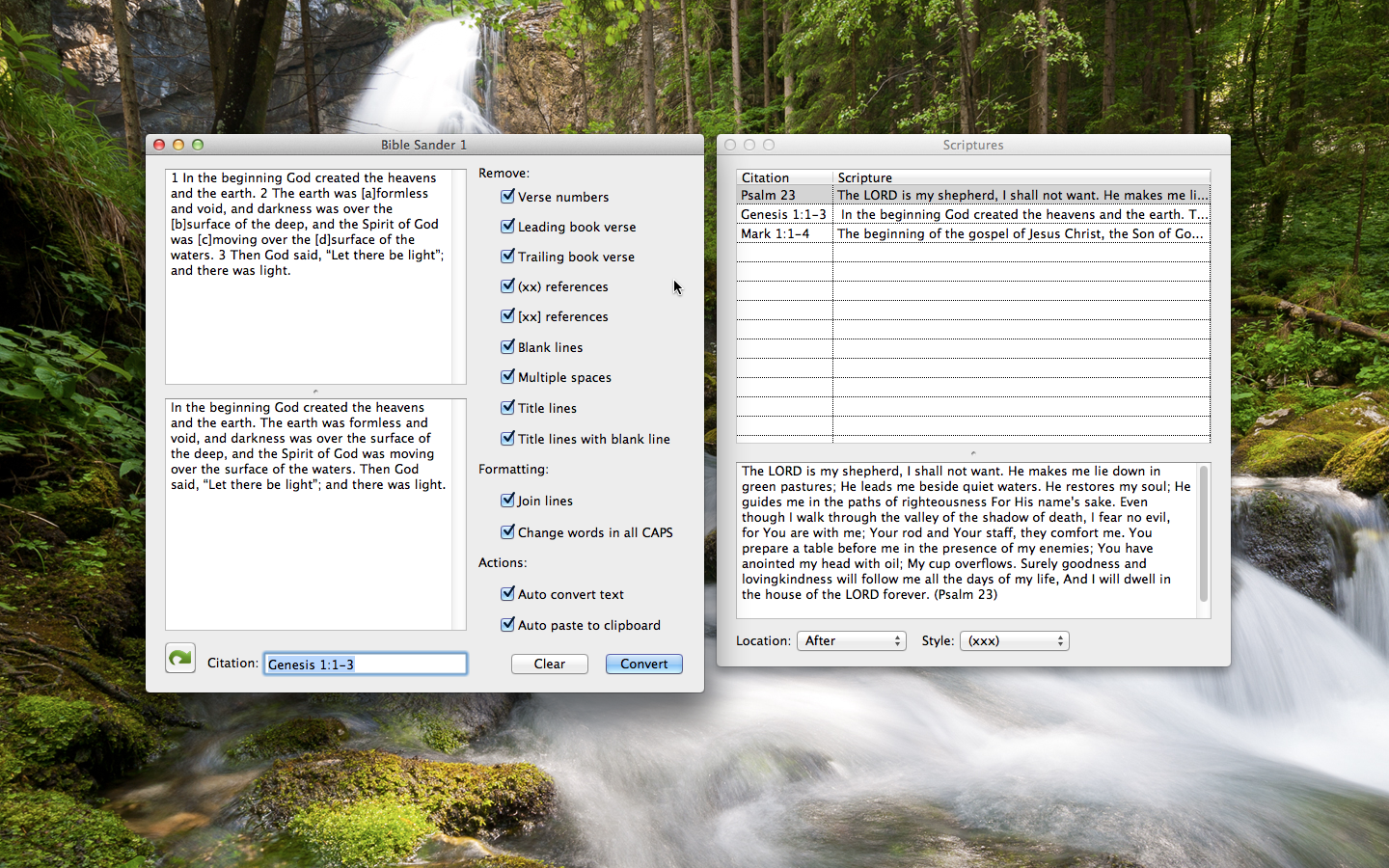Toggle the (xx) references checkbox

click(x=507, y=286)
